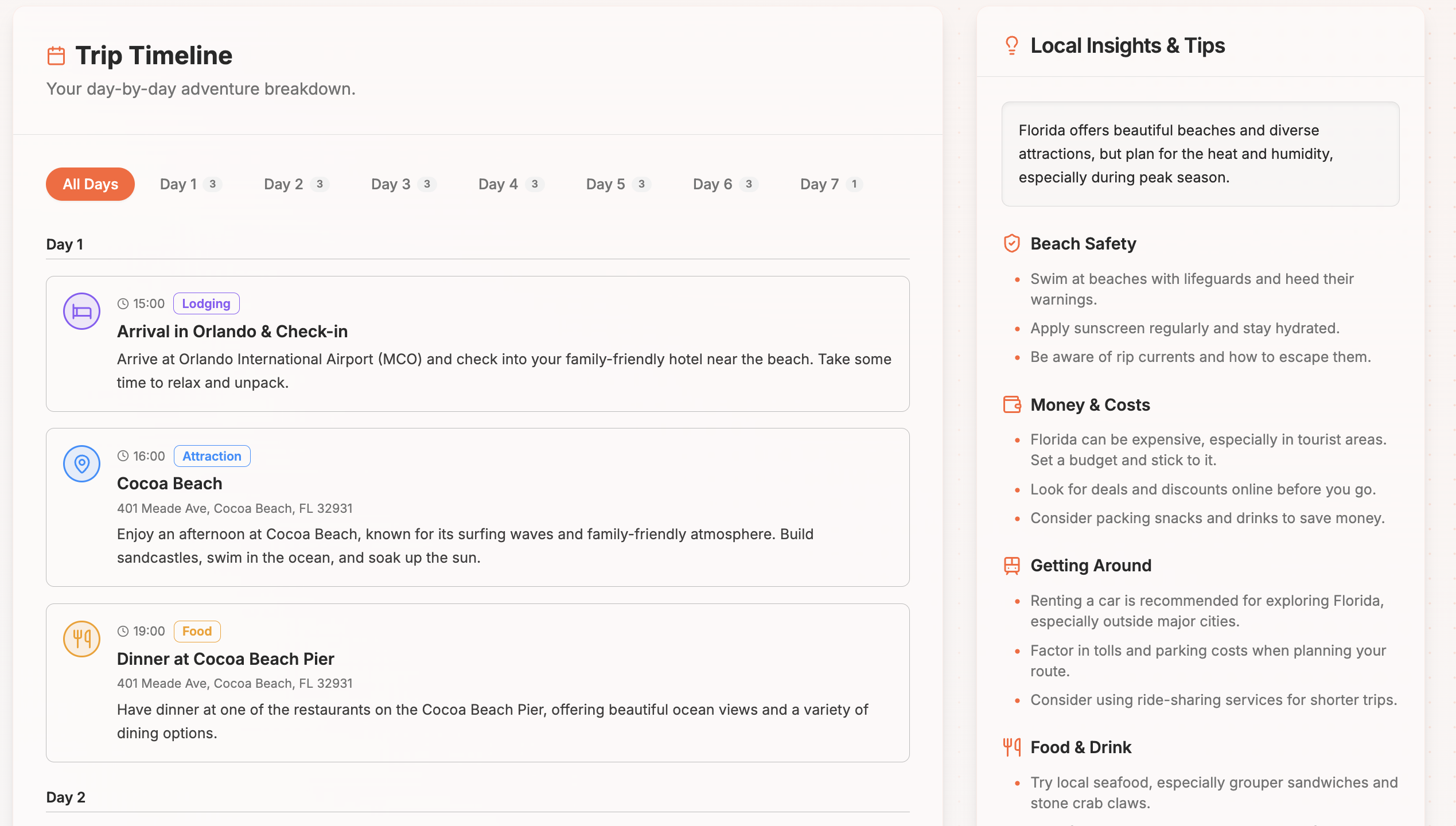Image resolution: width=1456 pixels, height=826 pixels.
Task: View the Day 7 tab
Action: click(830, 184)
